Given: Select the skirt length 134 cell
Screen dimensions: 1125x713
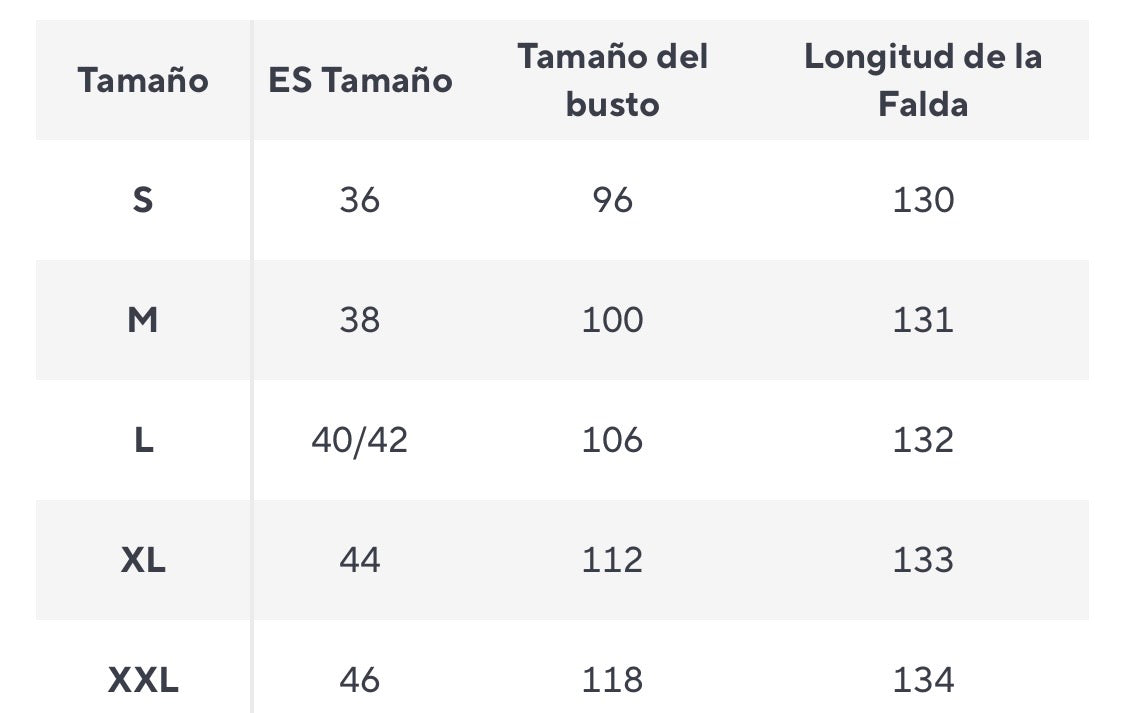Looking at the screenshot, I should [923, 680].
